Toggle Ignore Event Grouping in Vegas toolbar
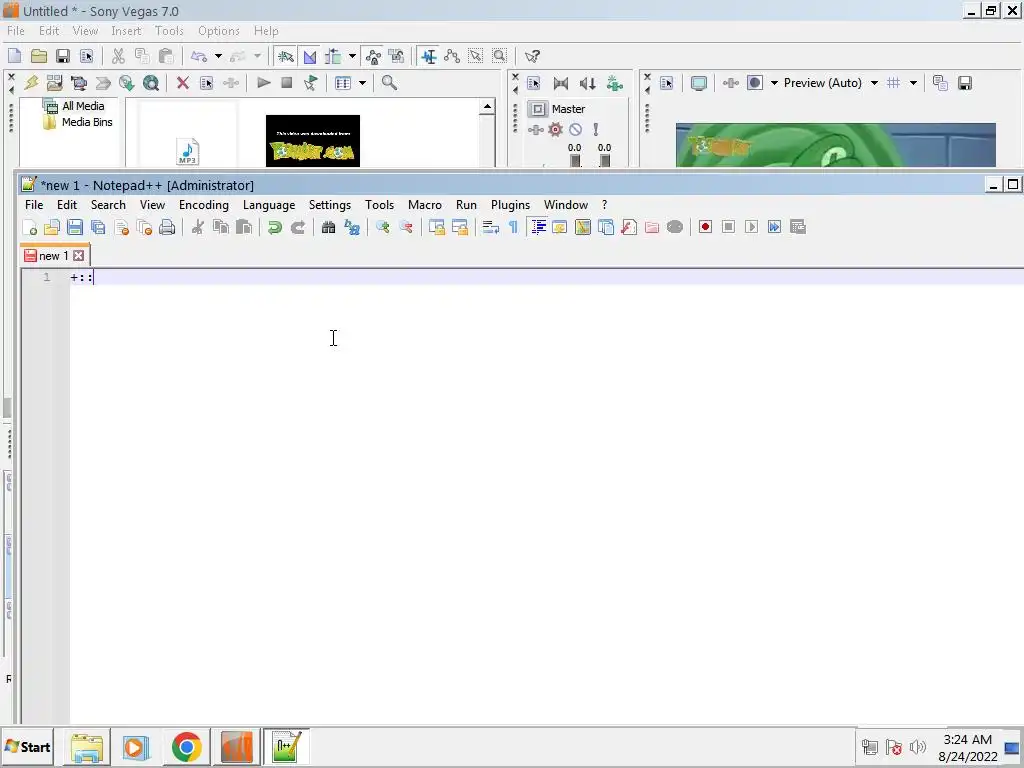This screenshot has height=768, width=1024. coord(396,56)
